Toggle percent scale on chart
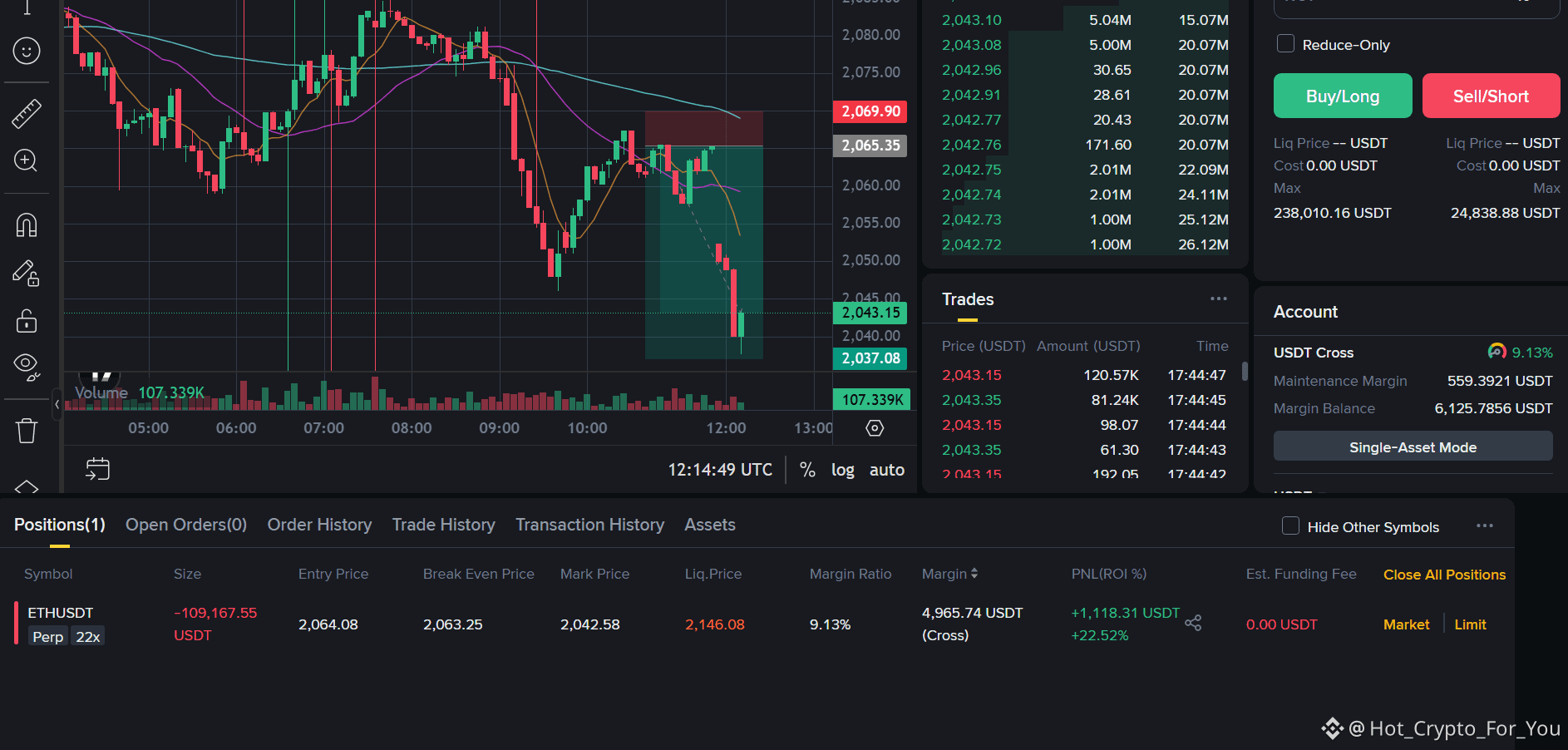1568x750 pixels. tap(807, 470)
